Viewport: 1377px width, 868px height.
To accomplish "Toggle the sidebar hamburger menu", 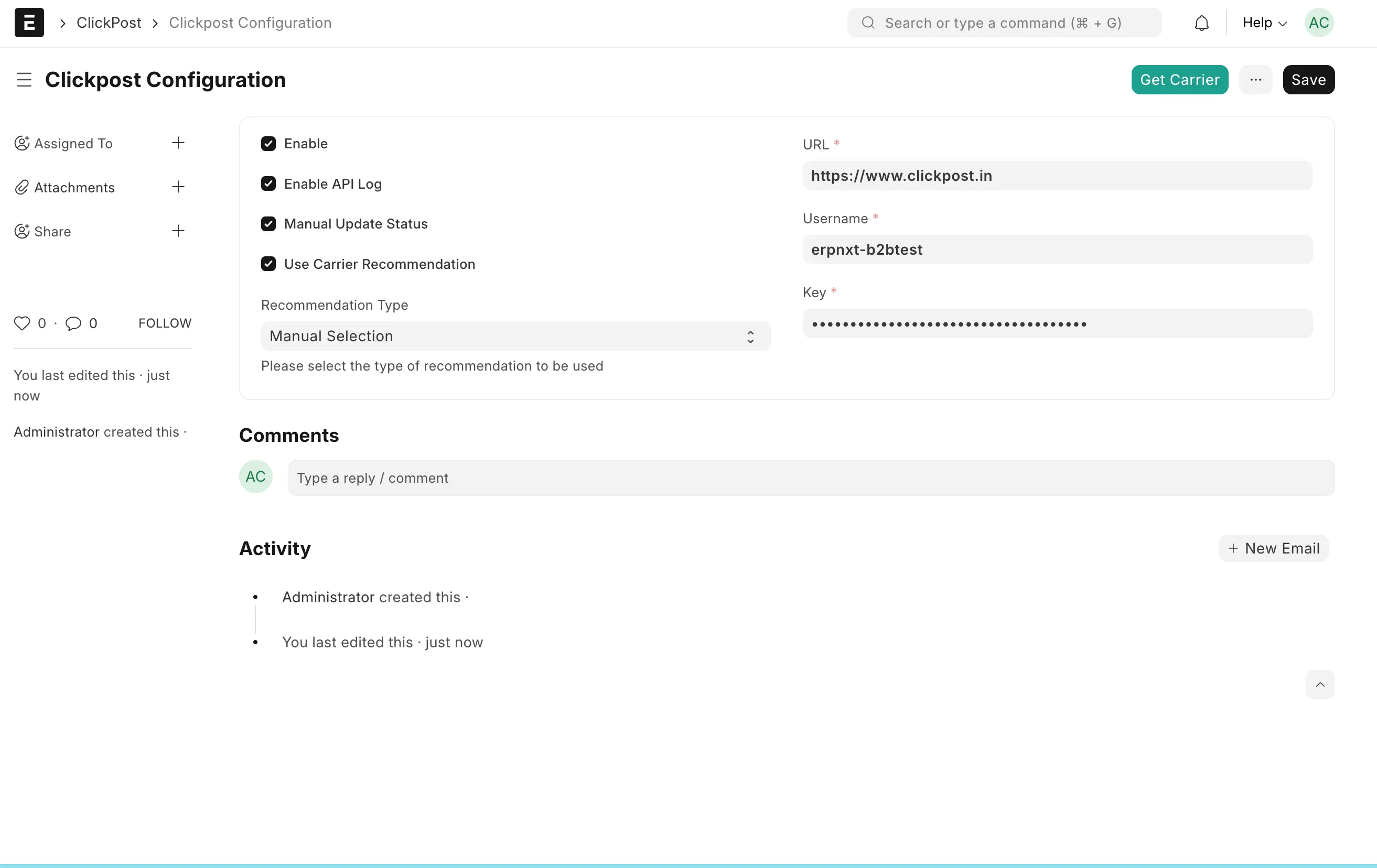I will click(24, 80).
